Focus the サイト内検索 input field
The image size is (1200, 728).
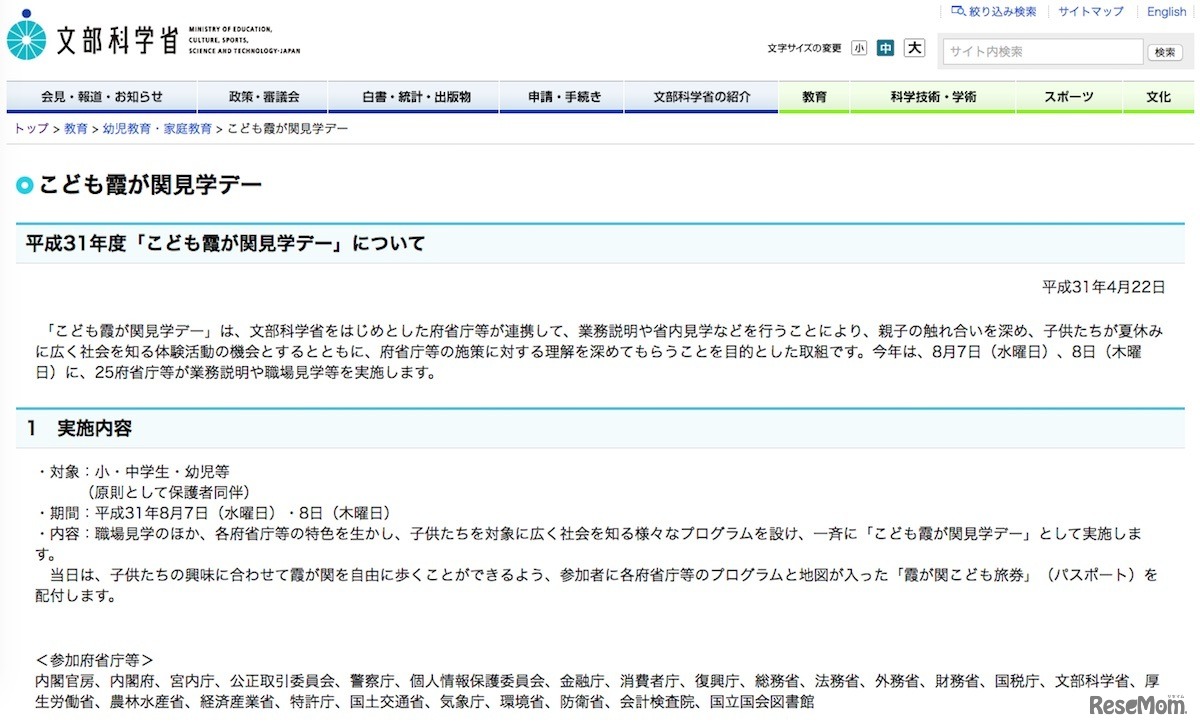point(1042,52)
